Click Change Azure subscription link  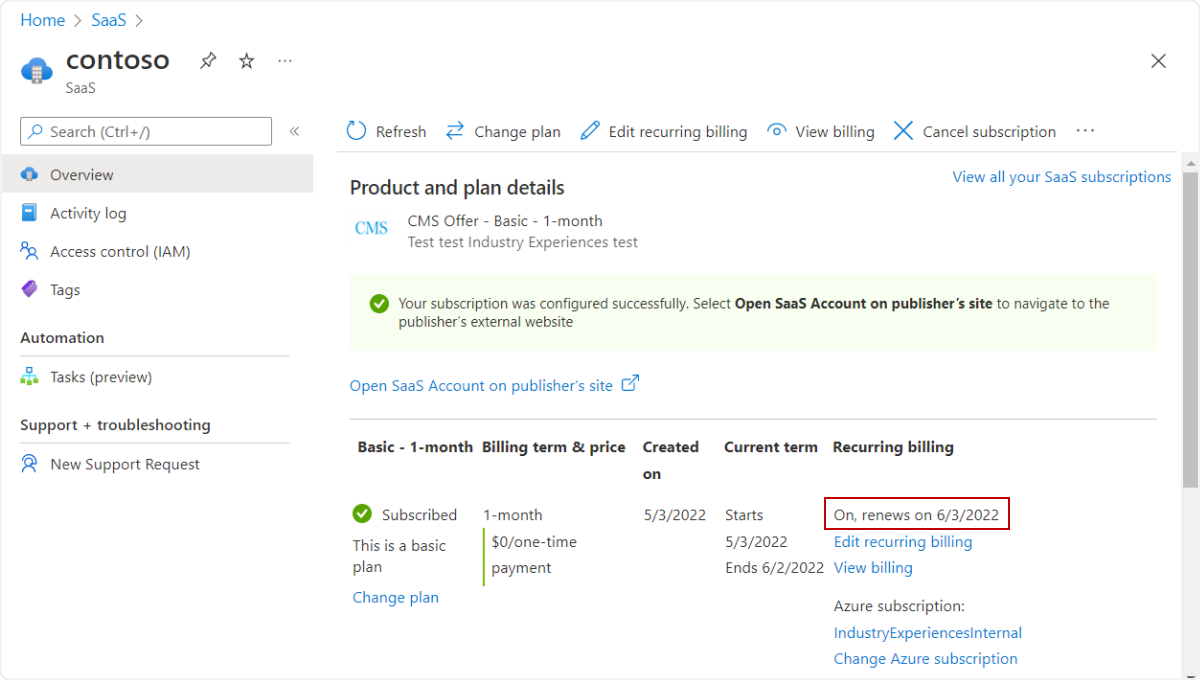tap(926, 659)
